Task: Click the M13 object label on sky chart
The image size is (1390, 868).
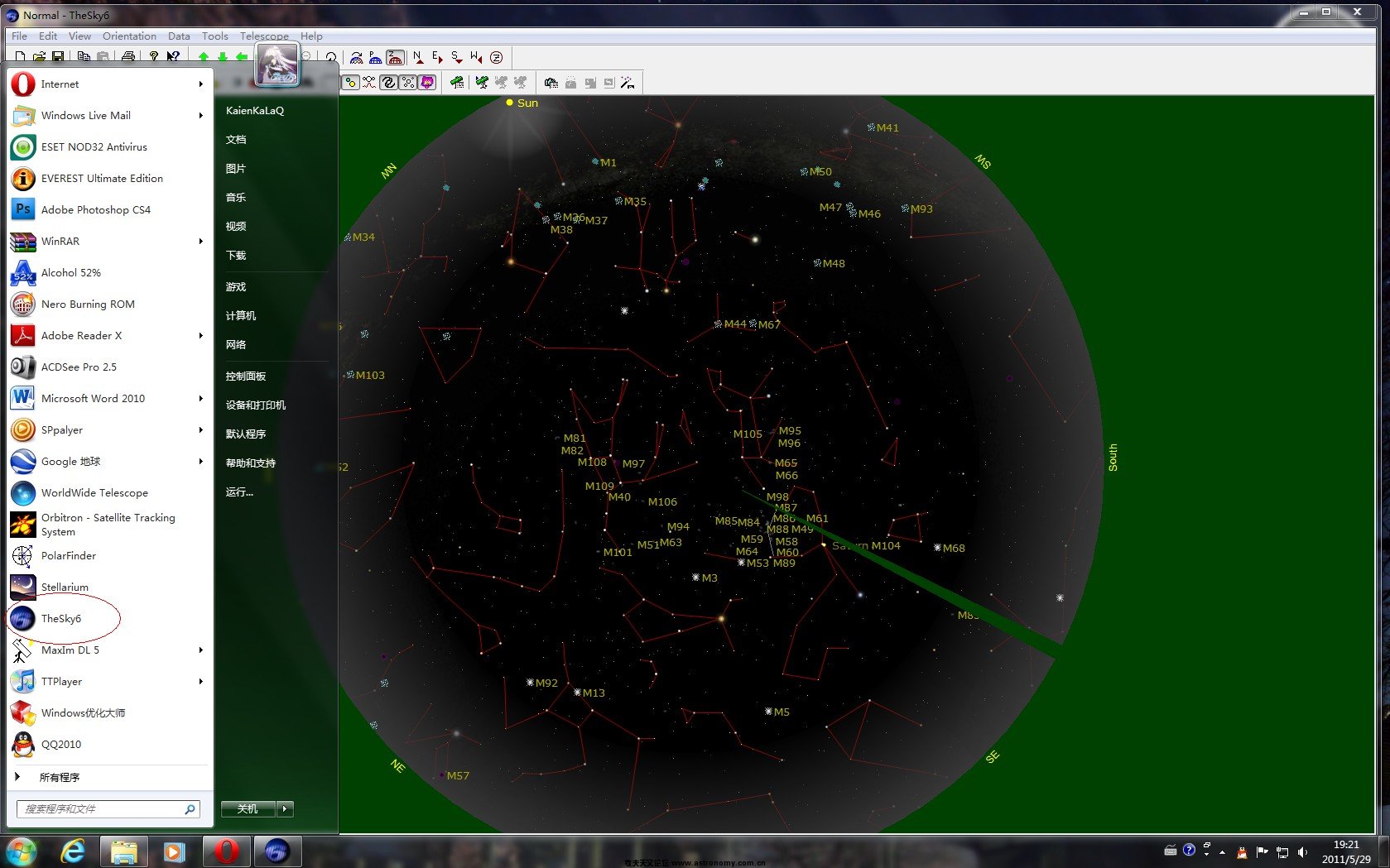Action: click(x=594, y=693)
